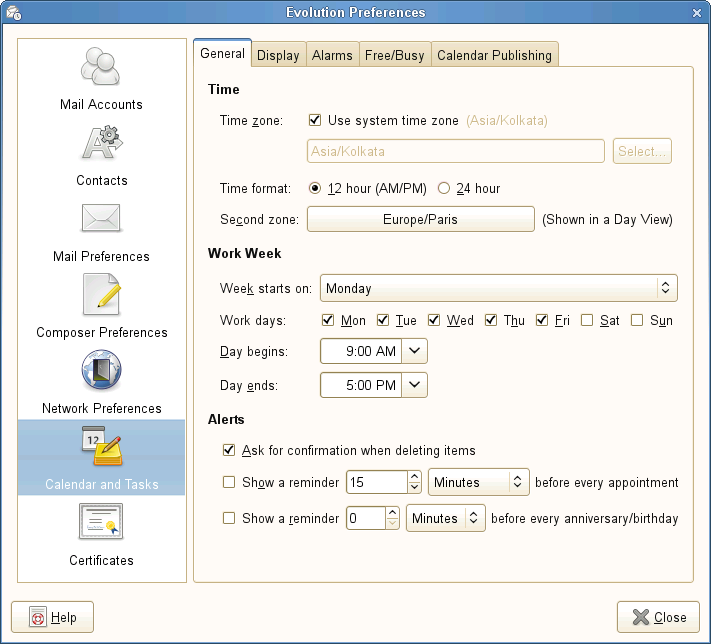The height and width of the screenshot is (644, 711).
Task: Uncheck Mon work day
Action: coord(328,320)
